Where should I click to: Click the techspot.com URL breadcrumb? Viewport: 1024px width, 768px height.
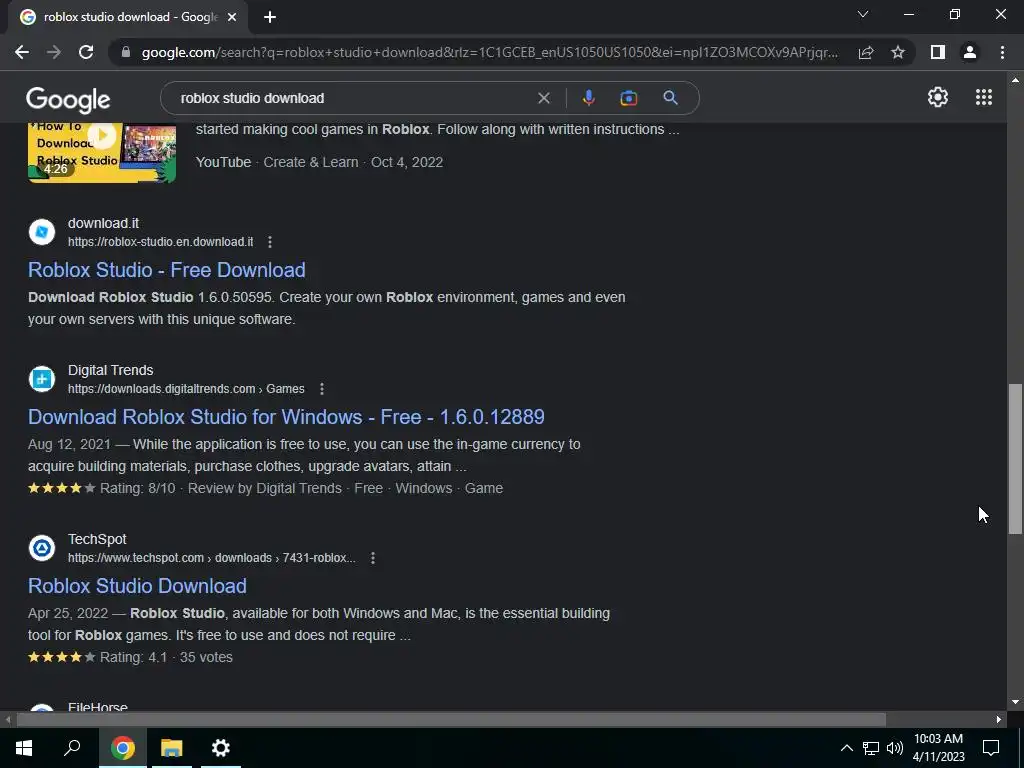(212, 558)
